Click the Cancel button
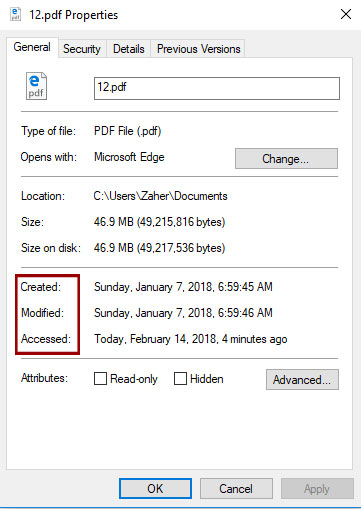This screenshot has height=509, width=361. click(x=236, y=489)
